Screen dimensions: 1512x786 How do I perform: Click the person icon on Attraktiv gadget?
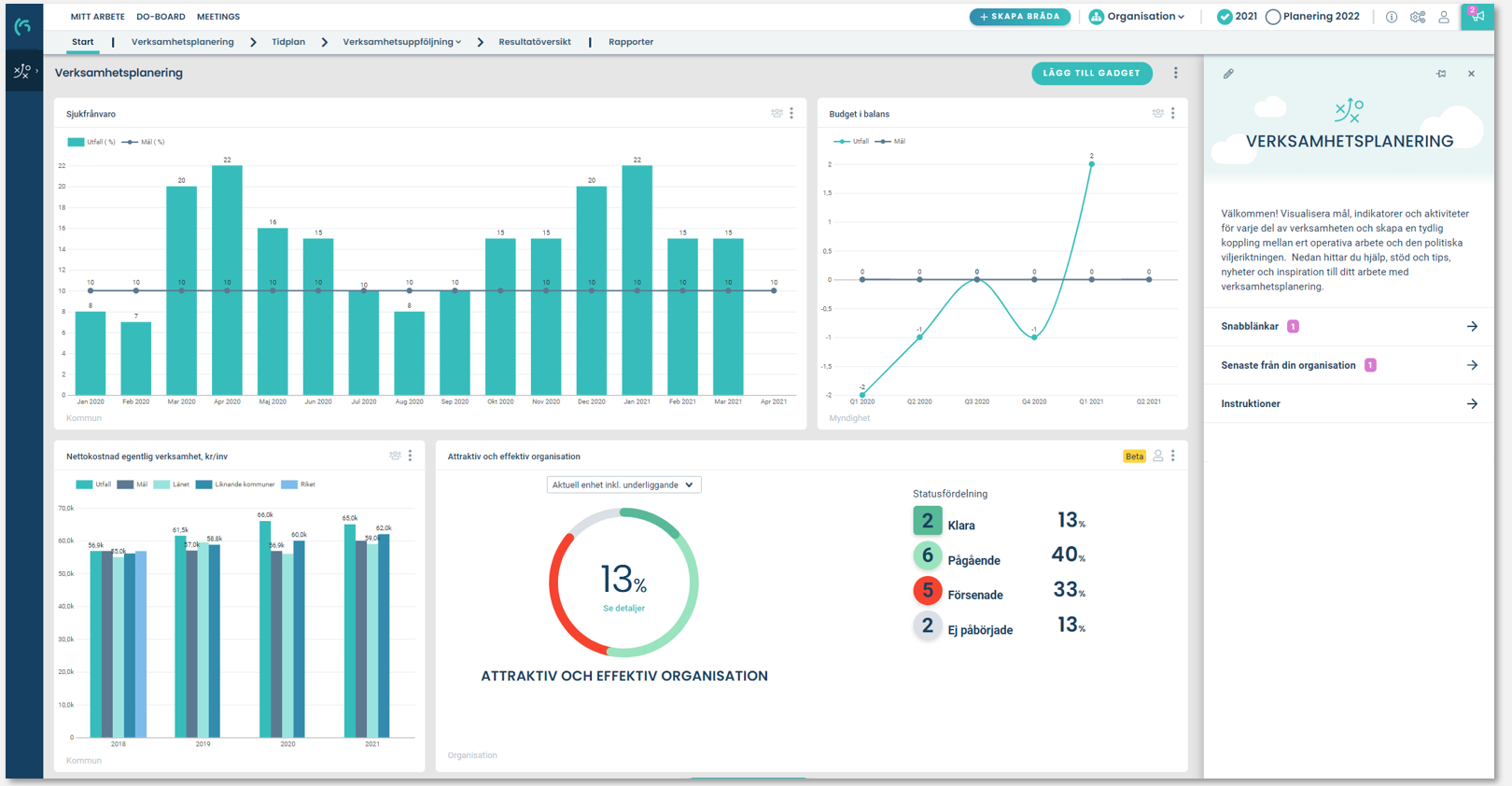(1158, 456)
